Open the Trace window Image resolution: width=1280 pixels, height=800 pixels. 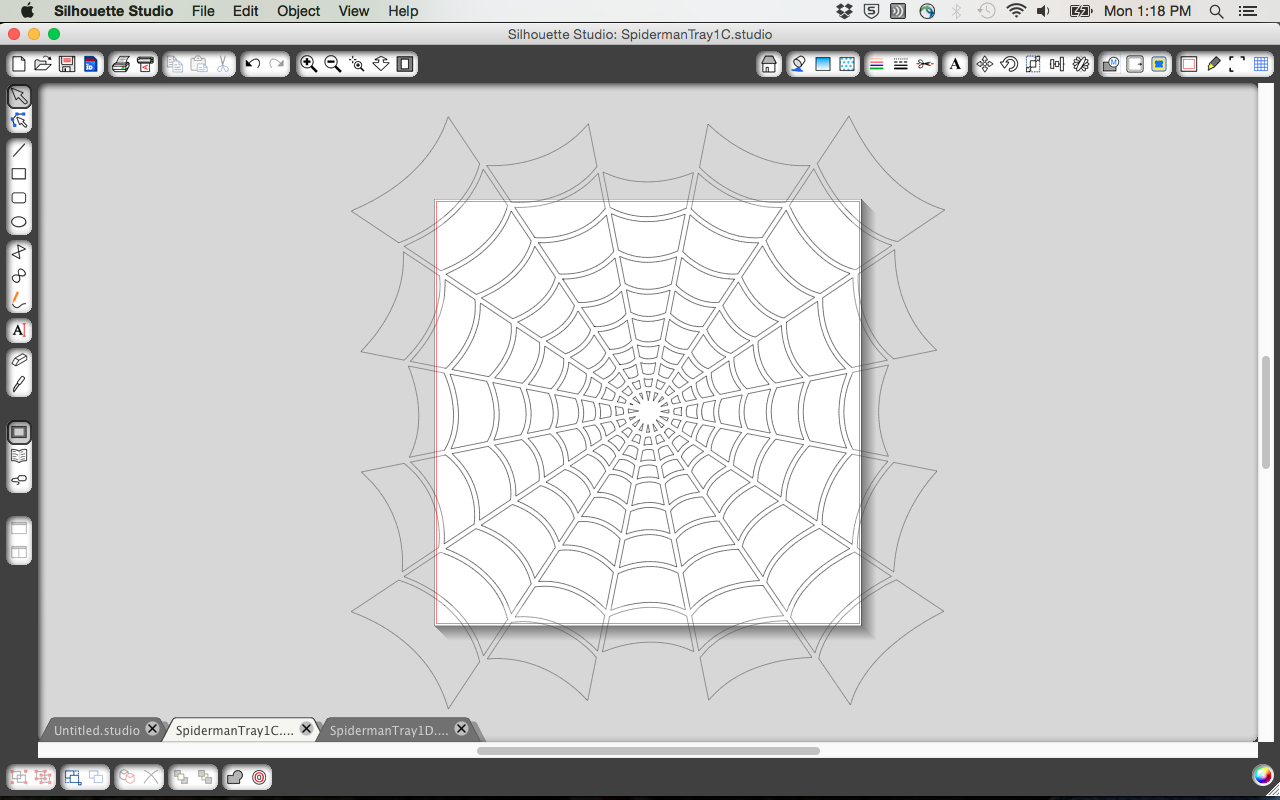(1159, 64)
